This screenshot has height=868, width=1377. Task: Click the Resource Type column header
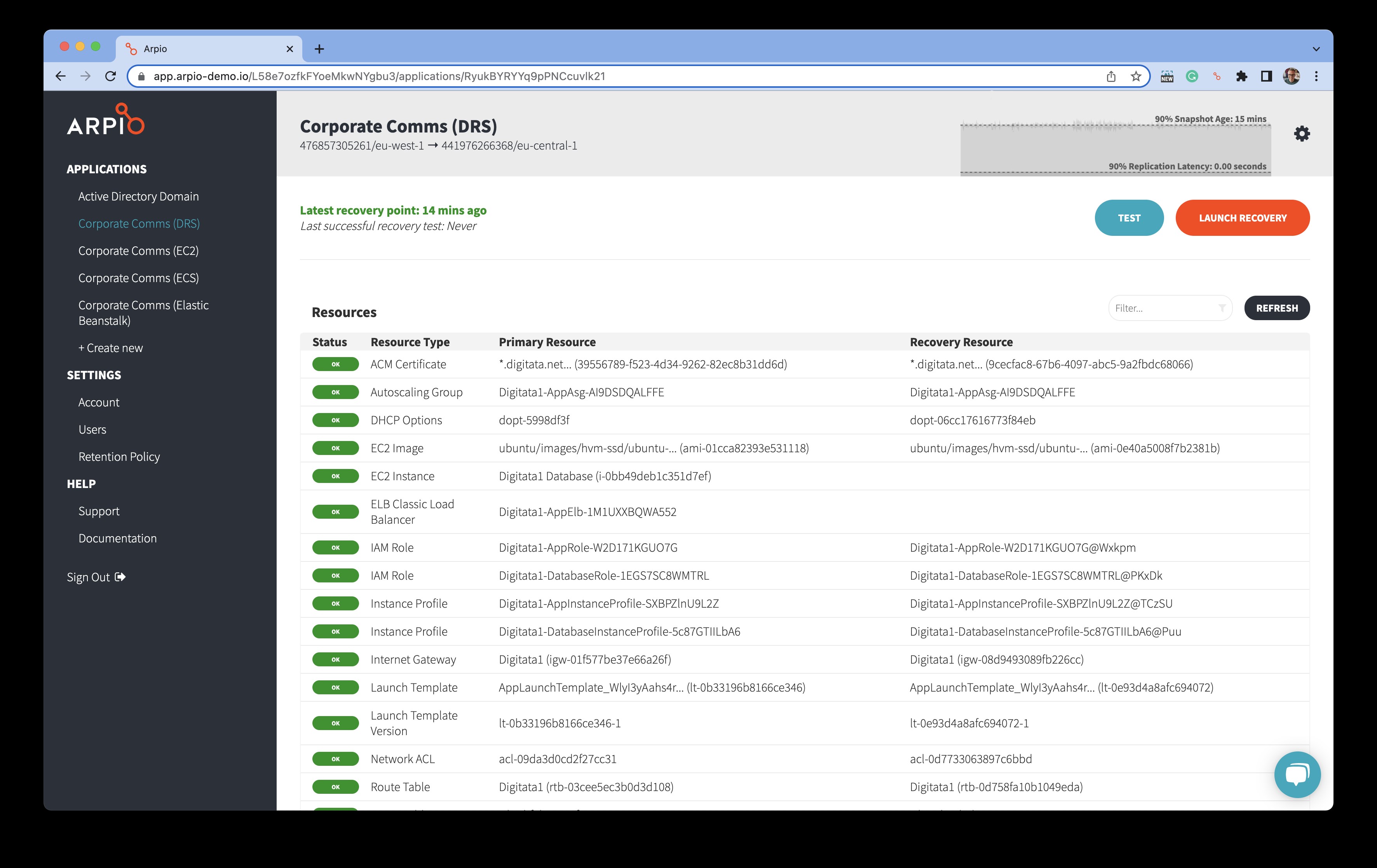(x=410, y=342)
